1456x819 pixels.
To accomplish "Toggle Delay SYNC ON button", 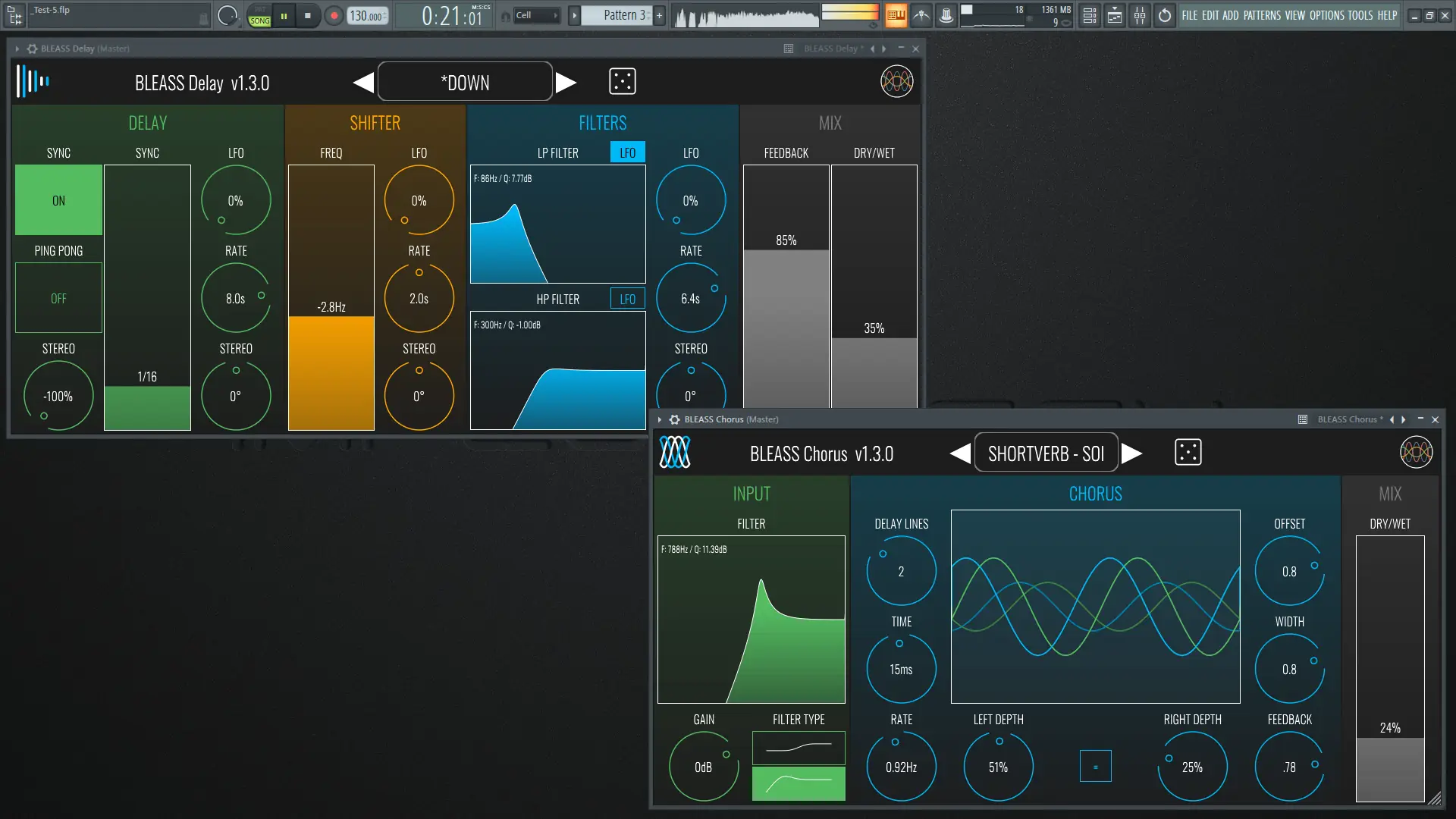I will click(58, 200).
